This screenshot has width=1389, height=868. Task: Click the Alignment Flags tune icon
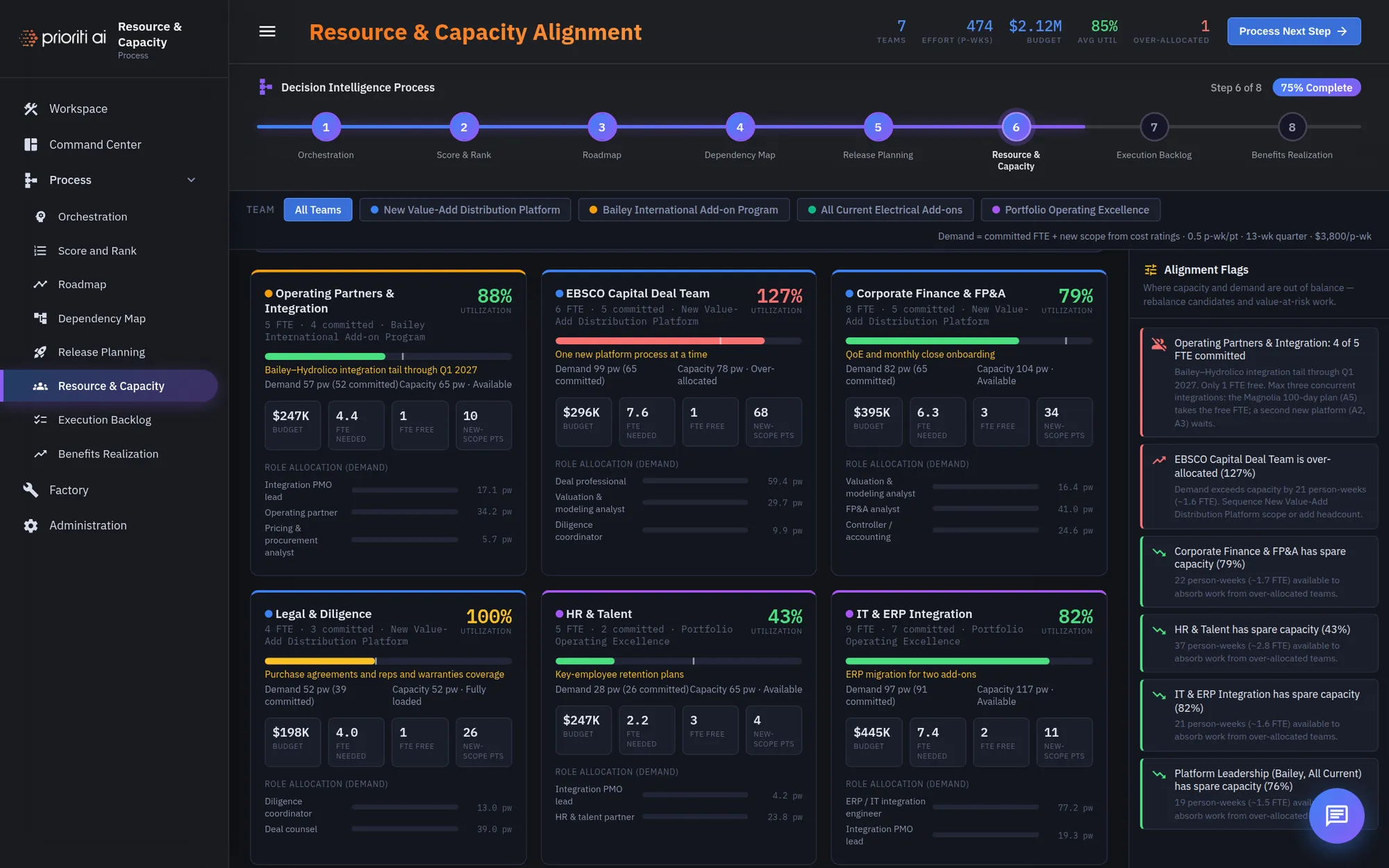click(1151, 269)
